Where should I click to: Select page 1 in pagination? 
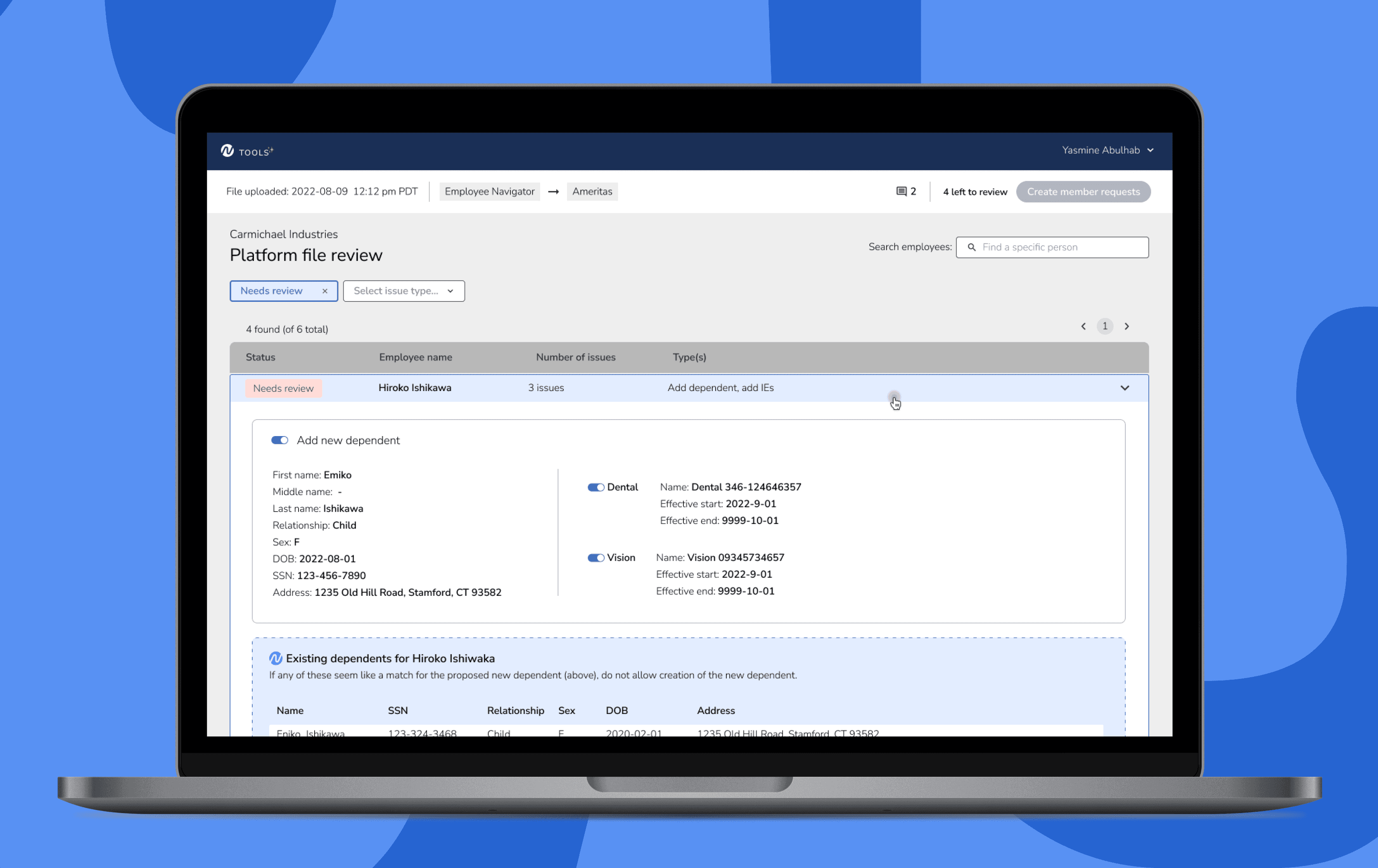pyautogui.click(x=1105, y=326)
